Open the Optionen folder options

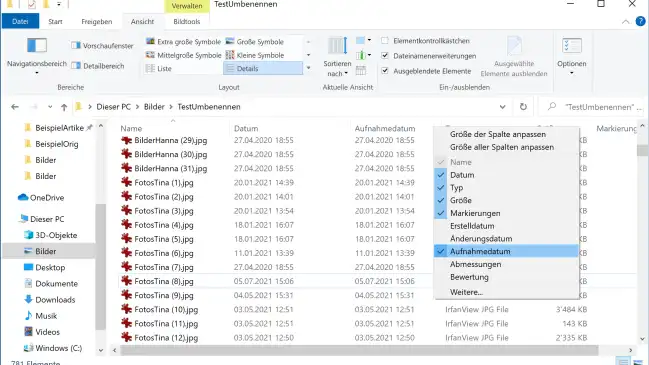tap(572, 57)
